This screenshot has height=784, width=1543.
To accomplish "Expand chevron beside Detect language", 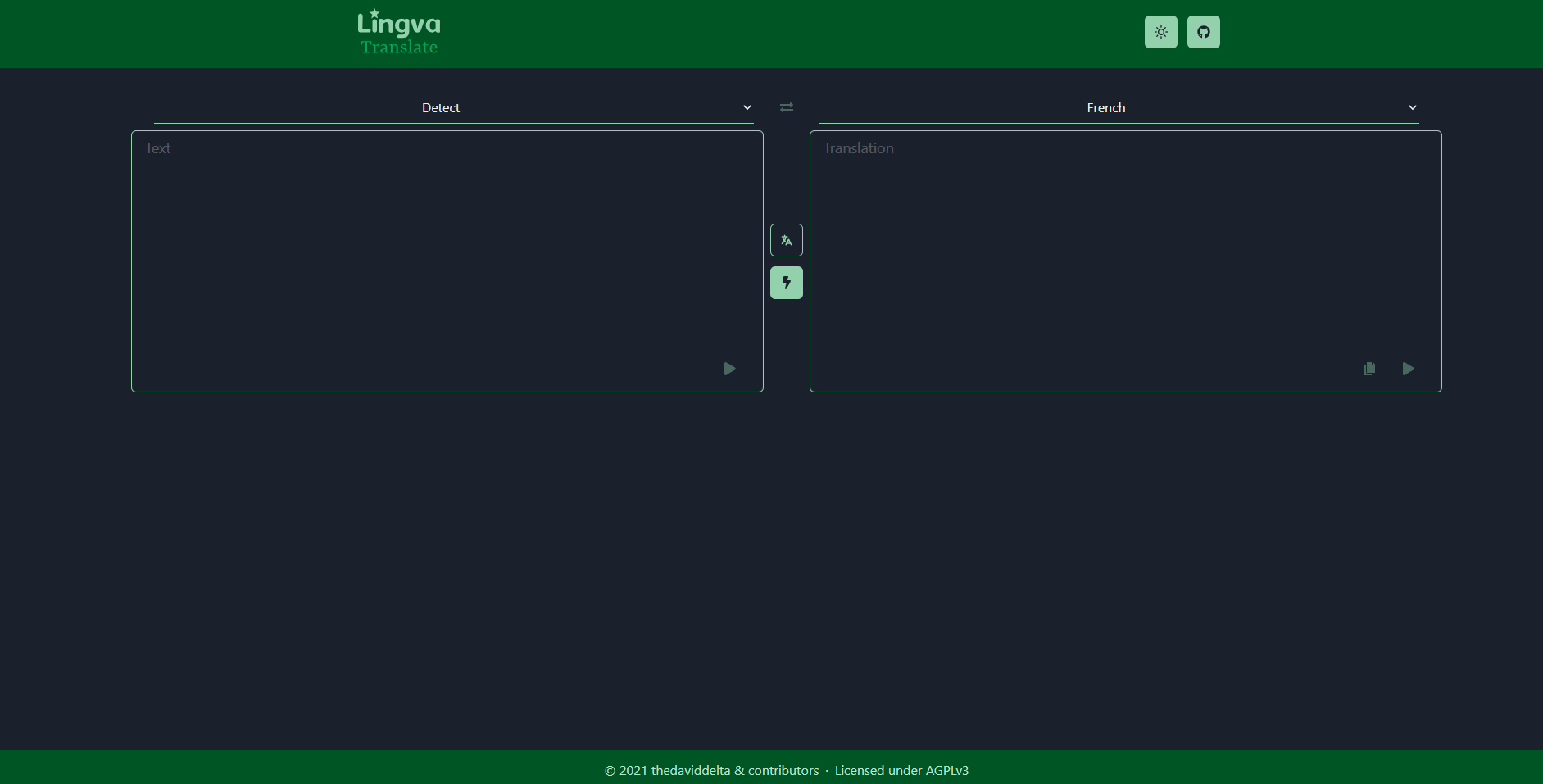I will (x=747, y=108).
